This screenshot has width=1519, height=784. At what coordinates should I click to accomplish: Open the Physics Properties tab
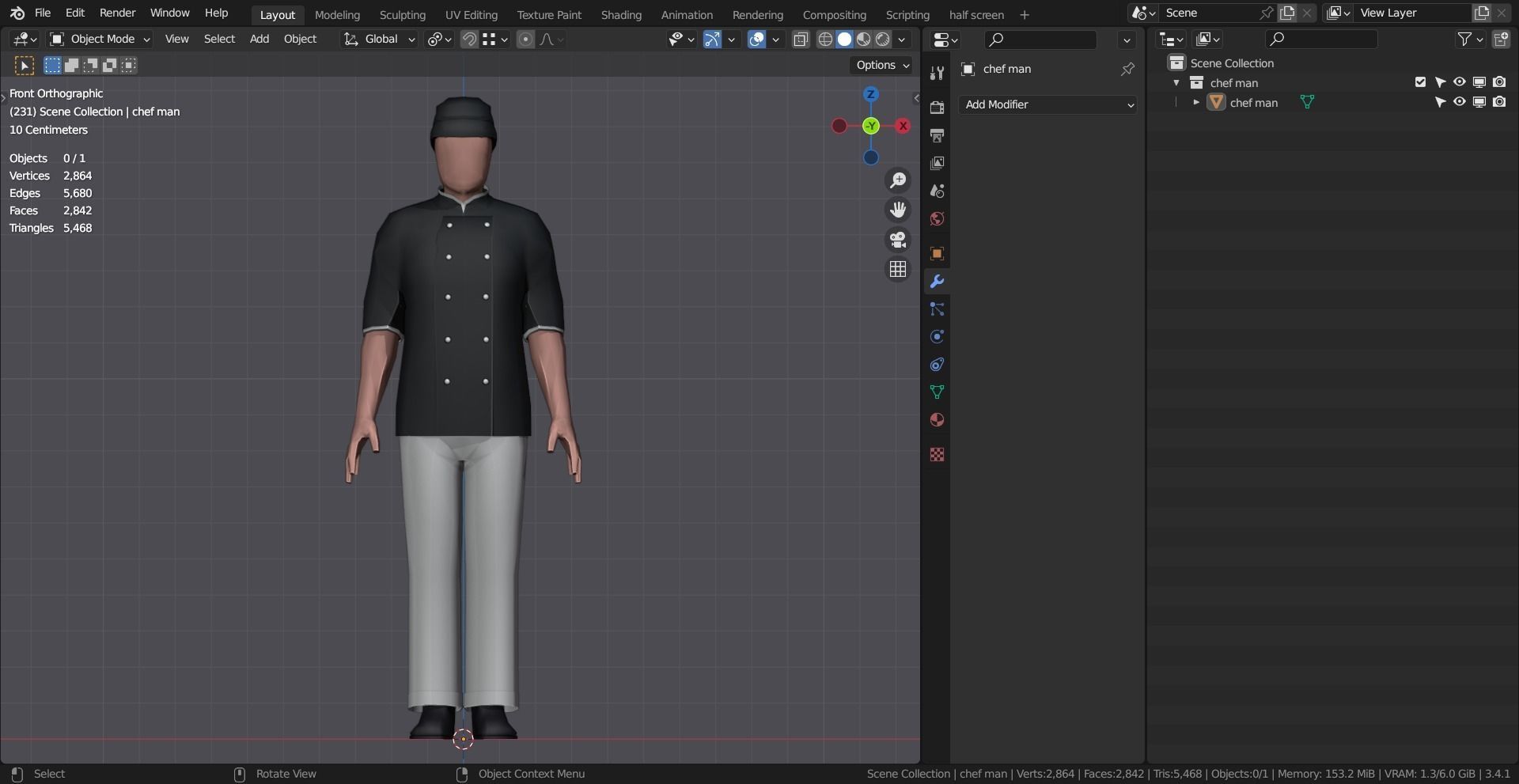pos(937,336)
